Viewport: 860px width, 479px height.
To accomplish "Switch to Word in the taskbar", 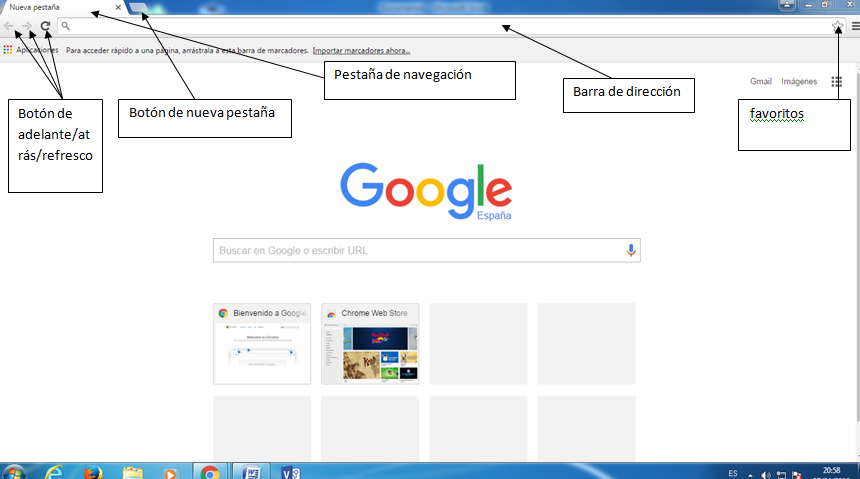I will tap(251, 472).
